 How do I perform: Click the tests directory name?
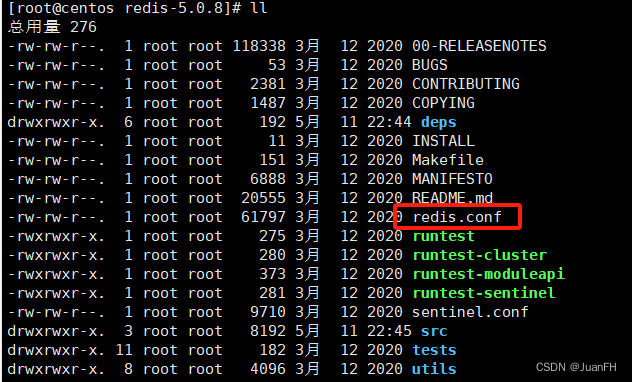coord(434,350)
